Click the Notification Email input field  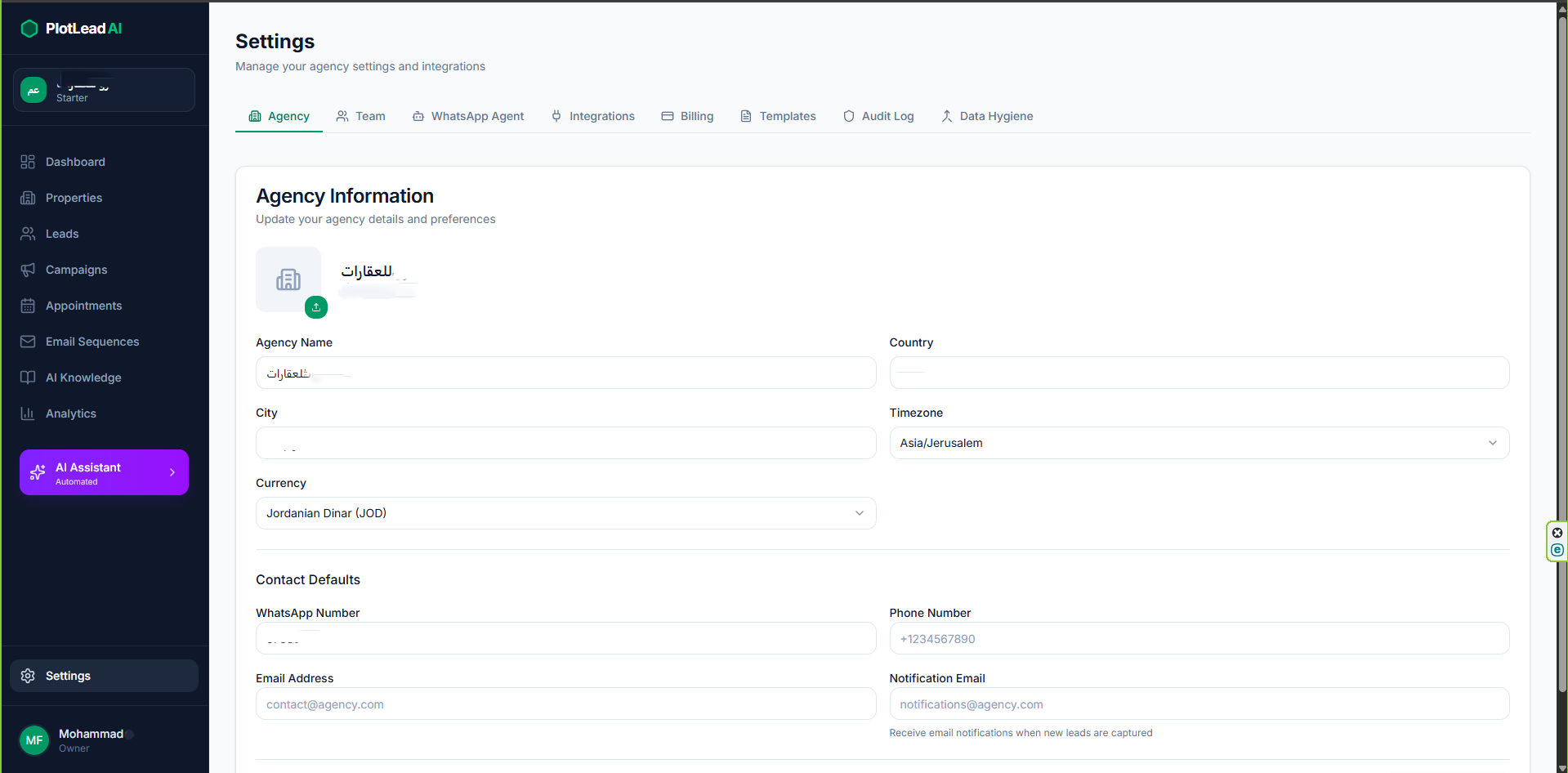(x=1199, y=704)
